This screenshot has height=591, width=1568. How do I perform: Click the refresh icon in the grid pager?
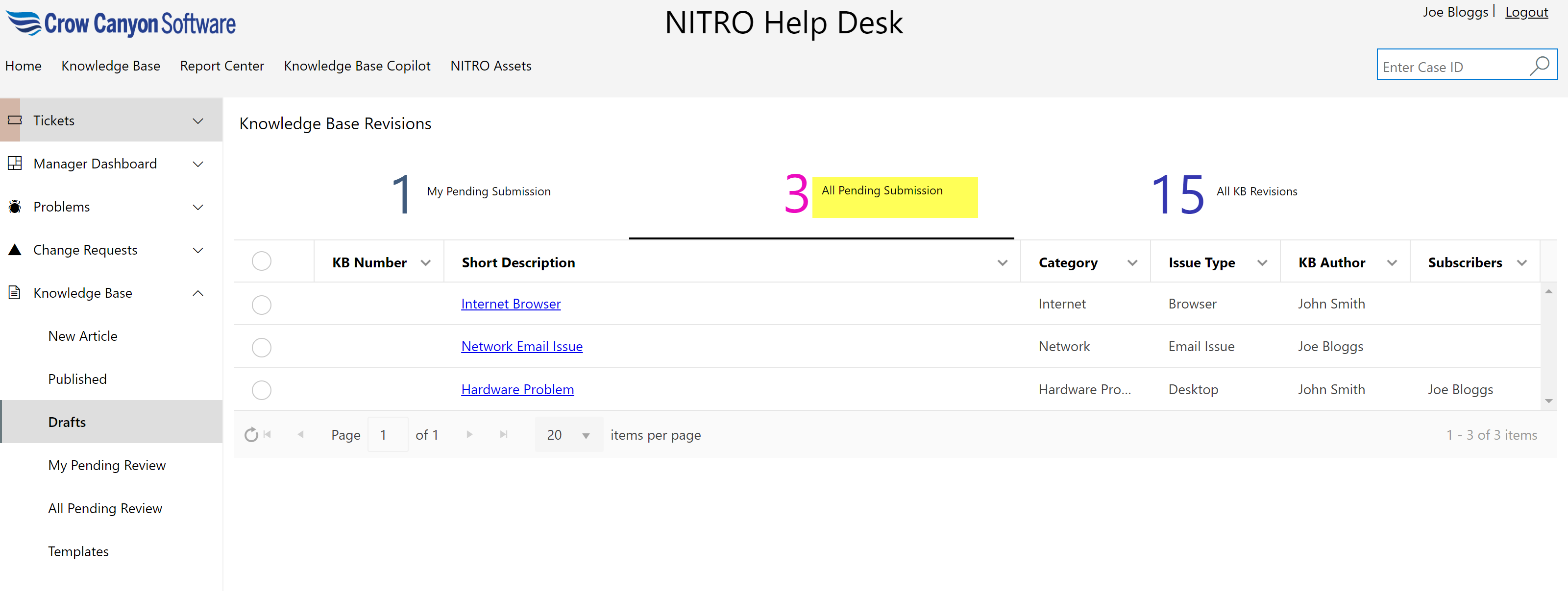tap(251, 435)
